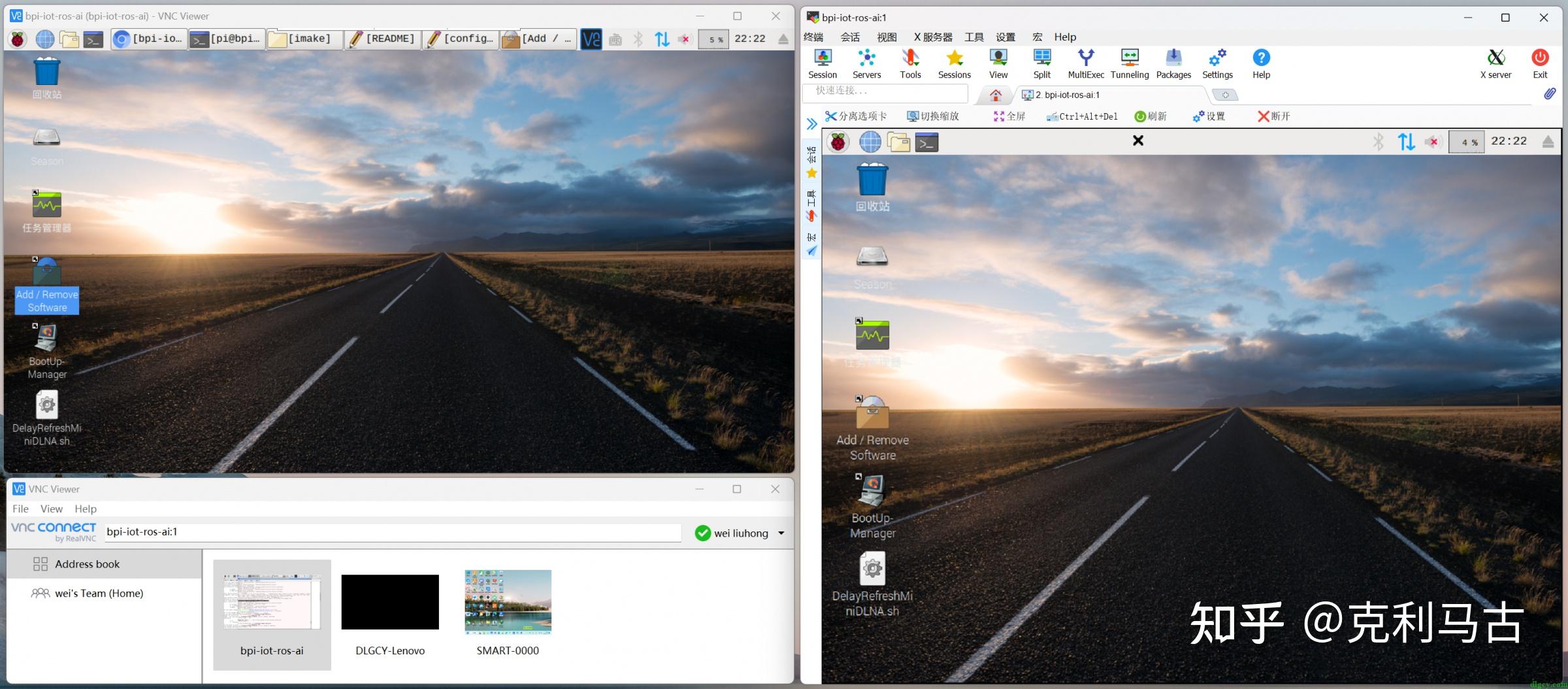Click the network arrows icon in VNC Viewer panel
The height and width of the screenshot is (689, 1568).
tap(662, 39)
